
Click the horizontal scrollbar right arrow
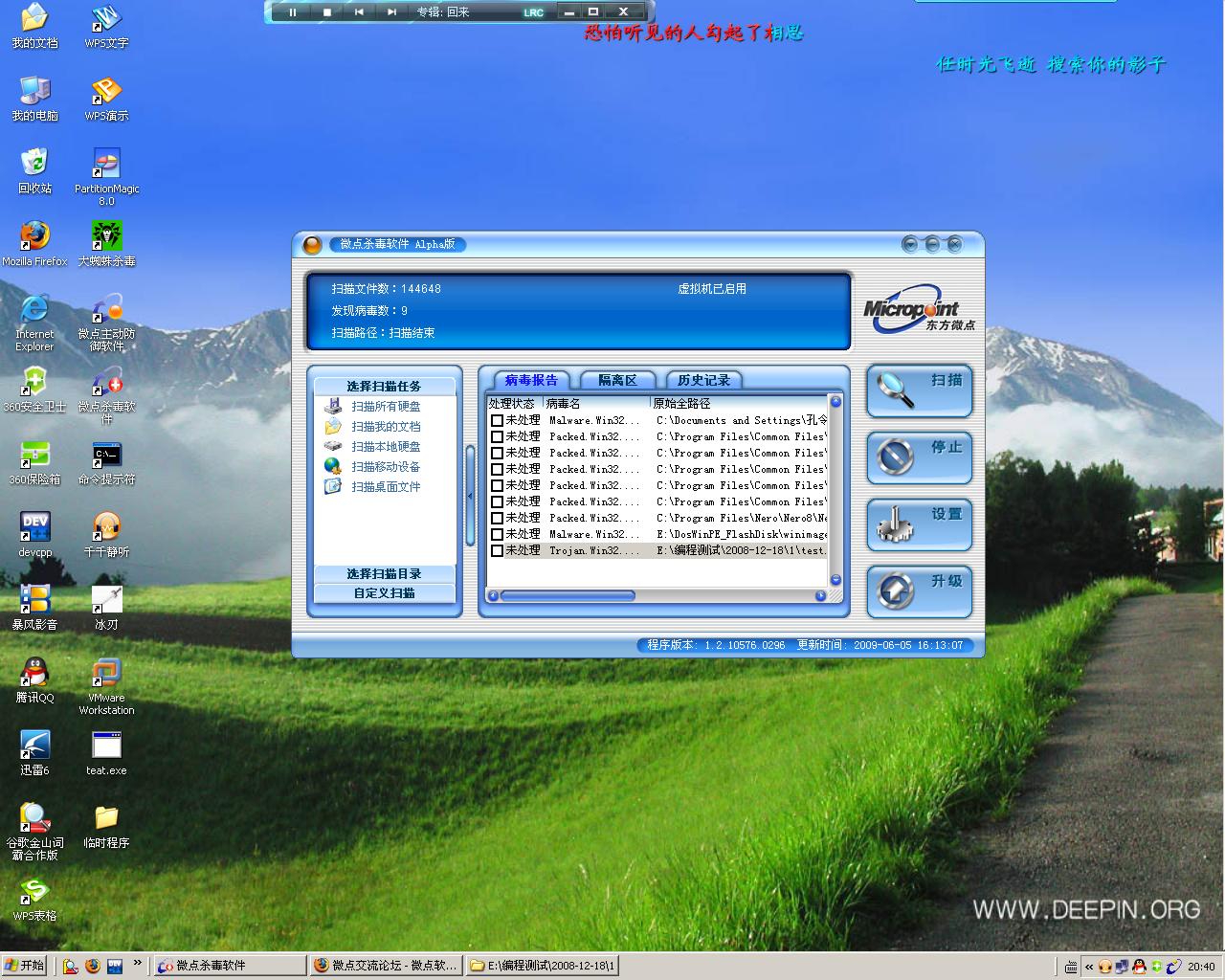(x=820, y=595)
